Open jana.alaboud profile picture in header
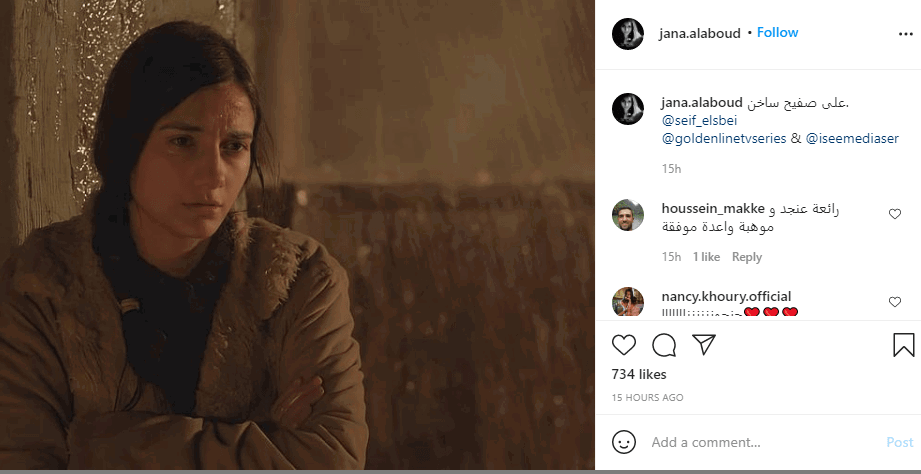Viewport: 921px width, 474px height. (628, 34)
